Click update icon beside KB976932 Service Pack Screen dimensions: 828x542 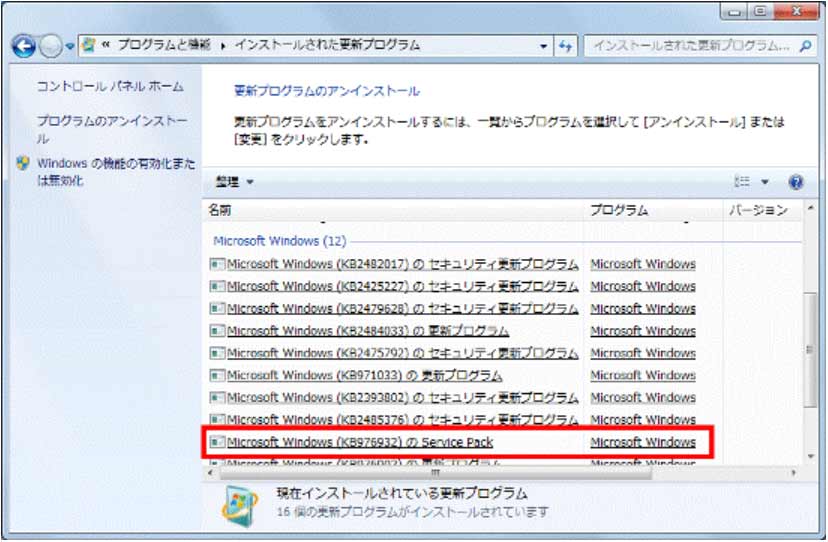[217, 442]
